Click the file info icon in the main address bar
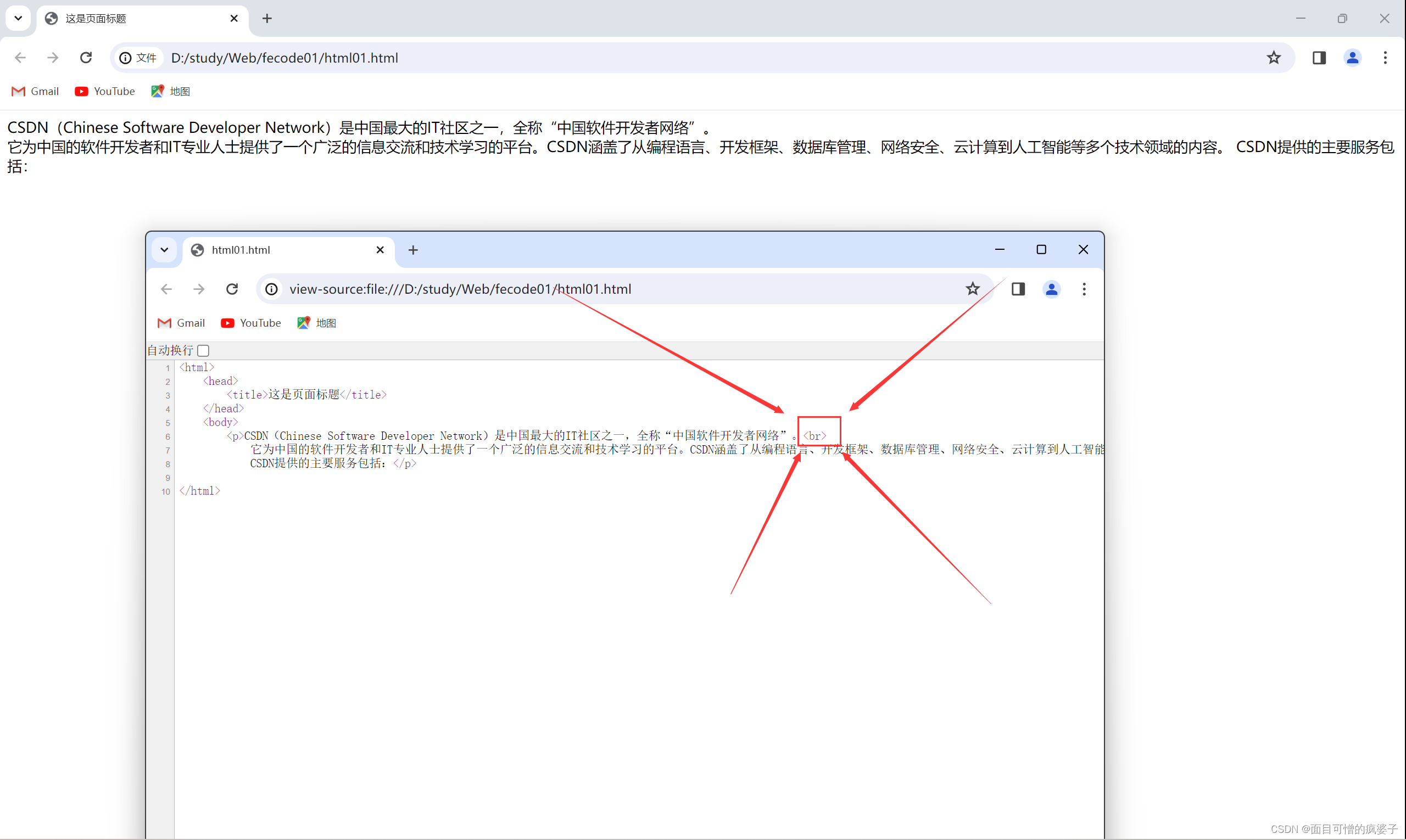Screen dimensions: 1406x840 point(126,58)
